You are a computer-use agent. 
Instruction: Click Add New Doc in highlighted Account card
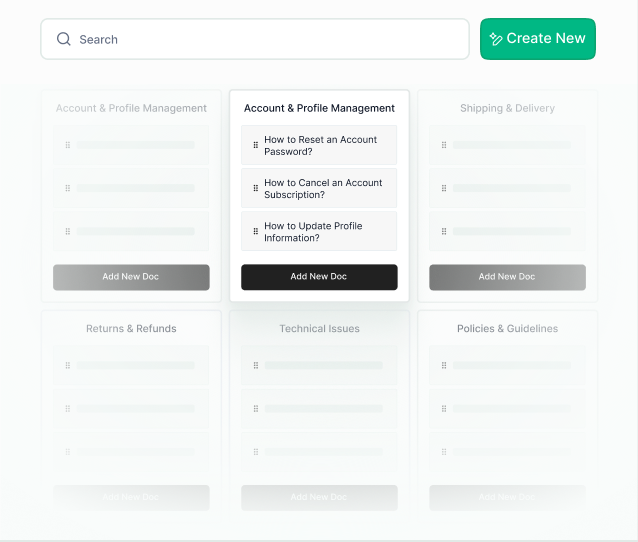coord(319,277)
